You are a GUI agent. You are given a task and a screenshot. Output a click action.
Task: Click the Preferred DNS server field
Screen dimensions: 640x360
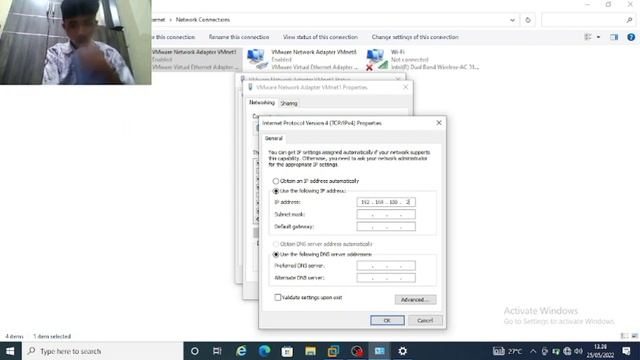tap(386, 266)
